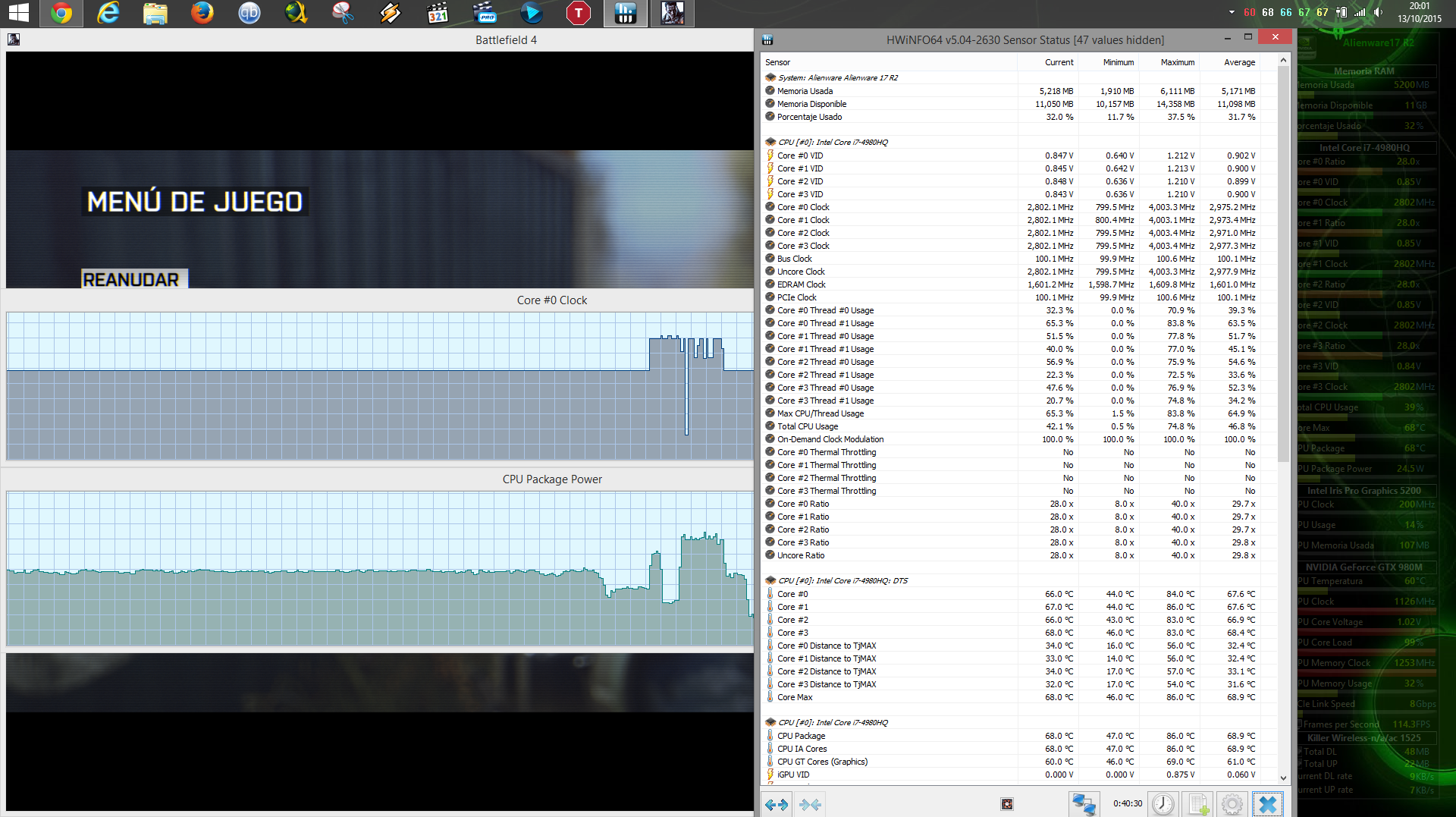Select the Core #0 Clock row
The image size is (1456, 817).
[x=1019, y=207]
